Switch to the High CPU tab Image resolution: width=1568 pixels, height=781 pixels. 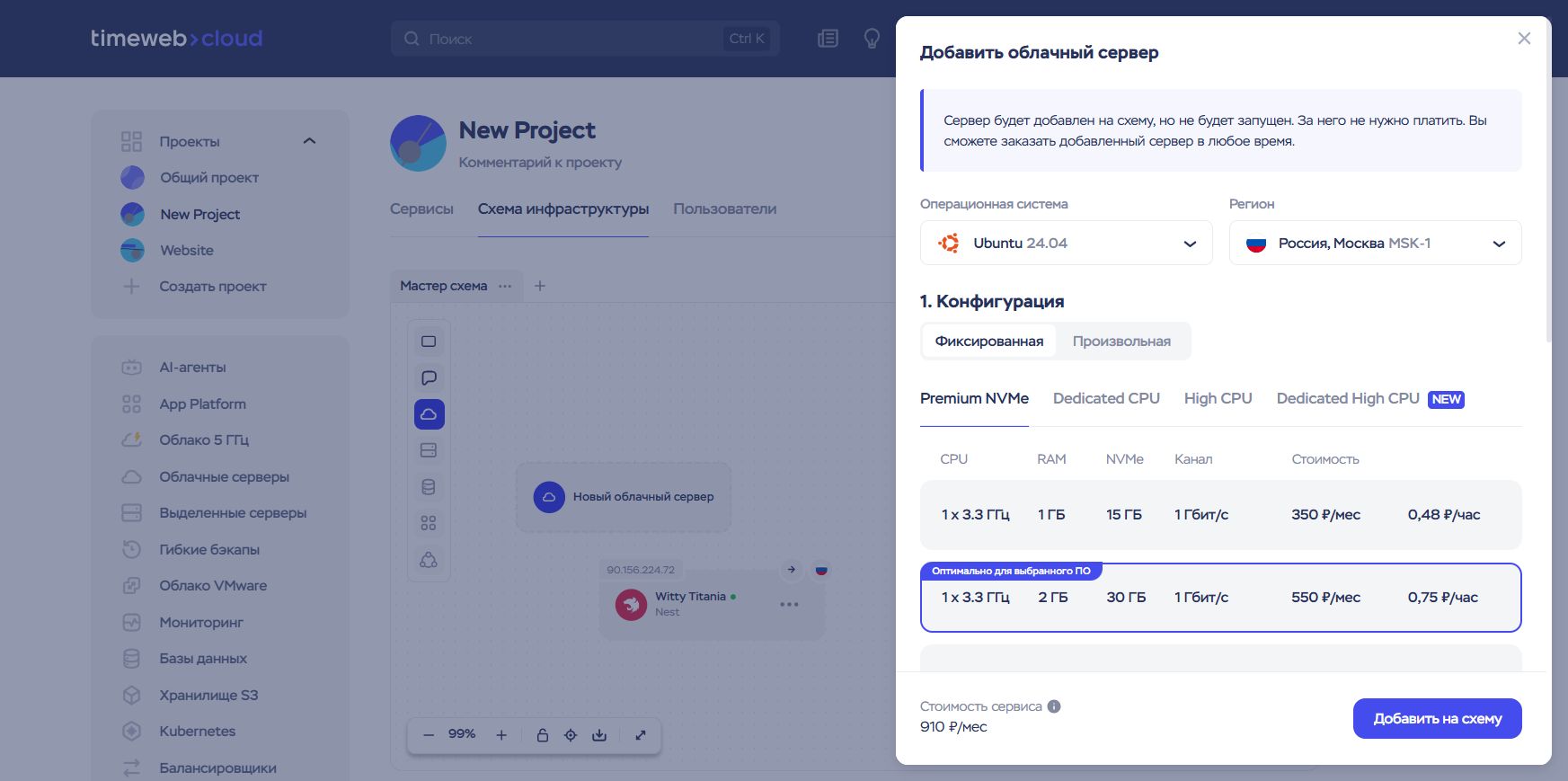[x=1218, y=398]
